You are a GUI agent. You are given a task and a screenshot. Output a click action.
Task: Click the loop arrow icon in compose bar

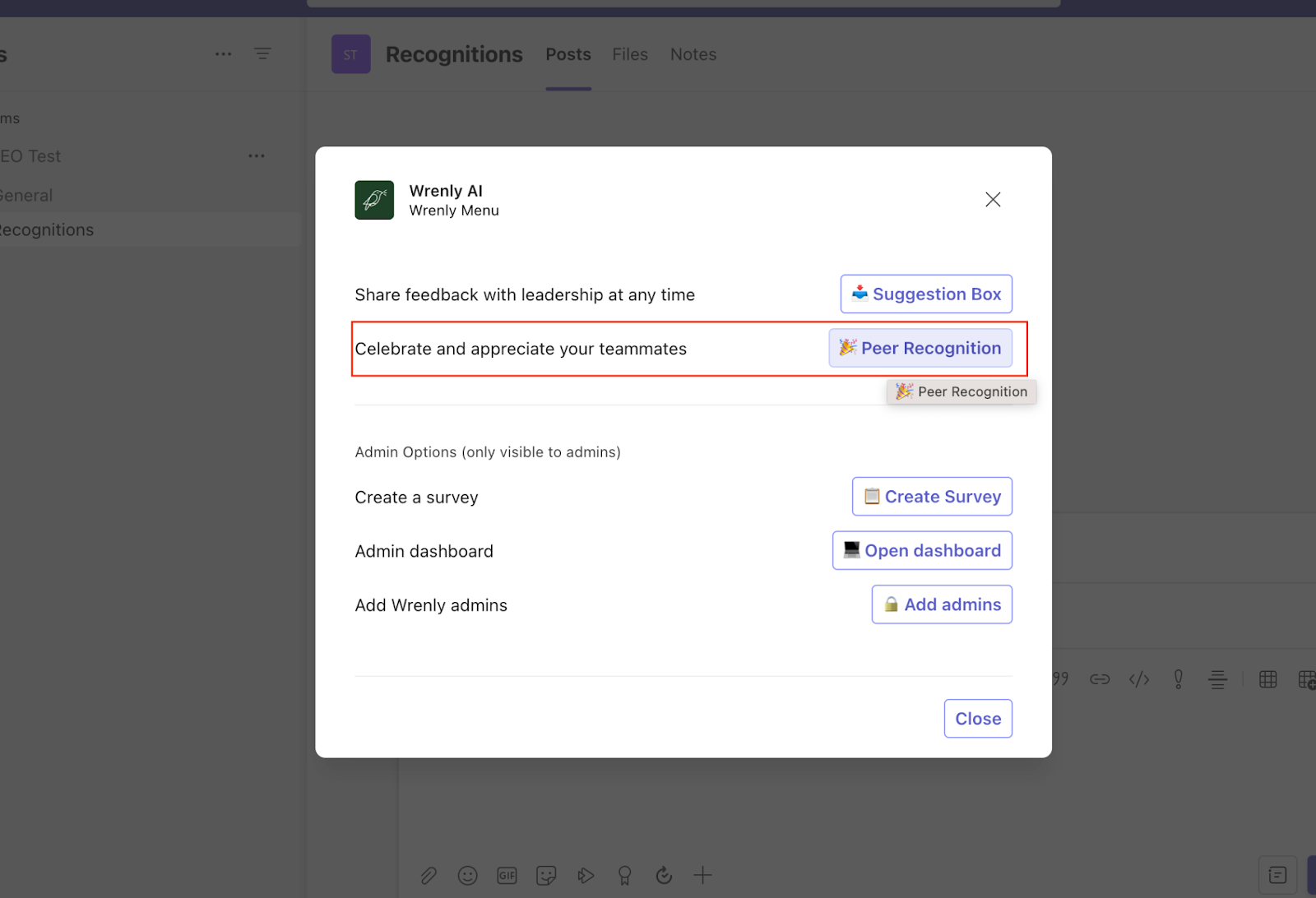[x=664, y=876]
